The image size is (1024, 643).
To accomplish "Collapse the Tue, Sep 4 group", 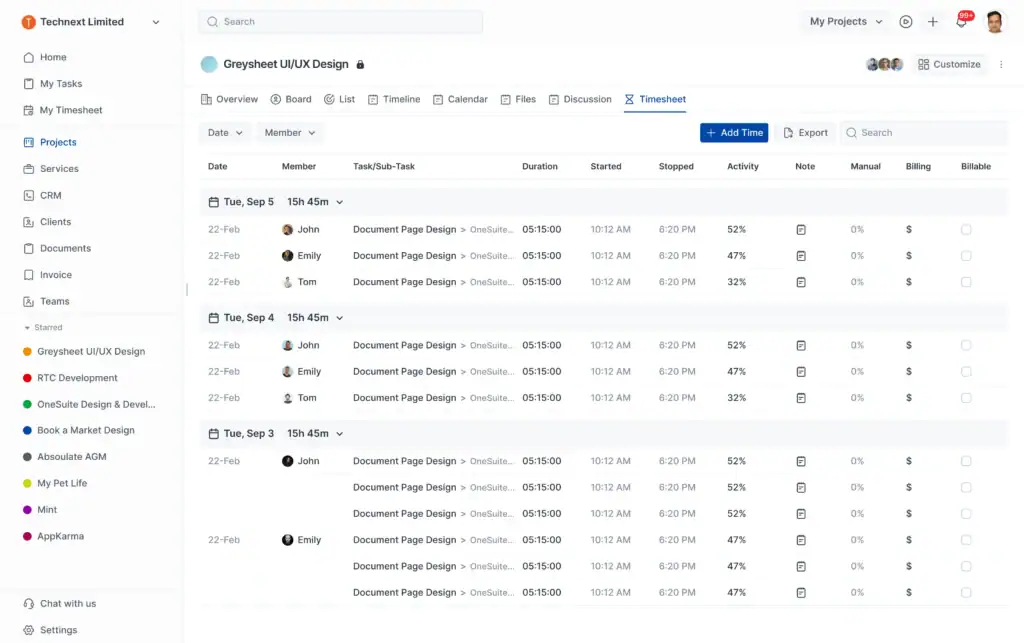I will (x=340, y=318).
